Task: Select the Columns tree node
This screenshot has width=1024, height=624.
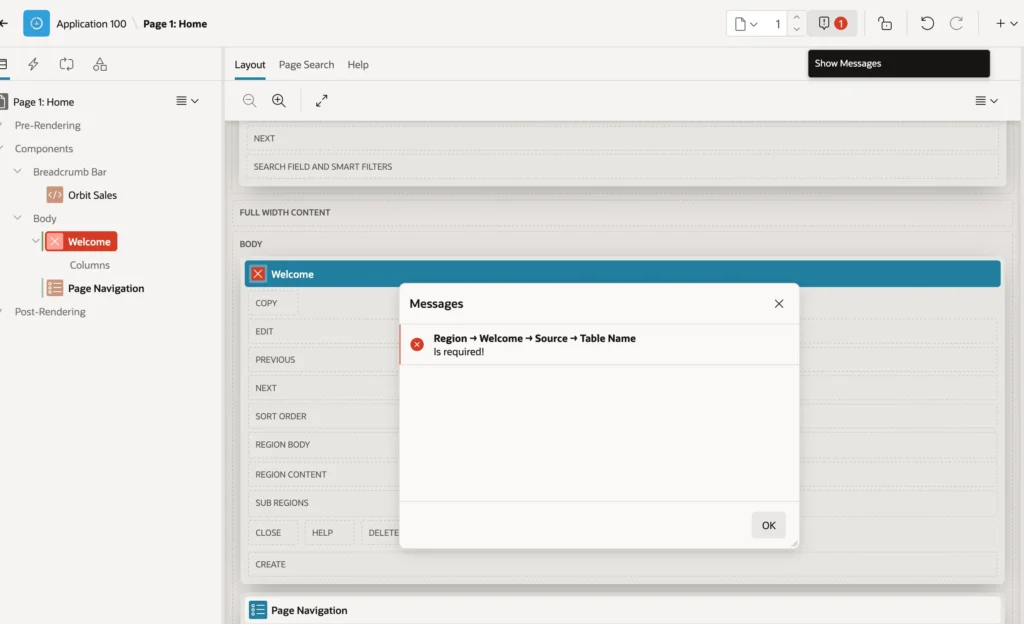Action: tap(89, 265)
